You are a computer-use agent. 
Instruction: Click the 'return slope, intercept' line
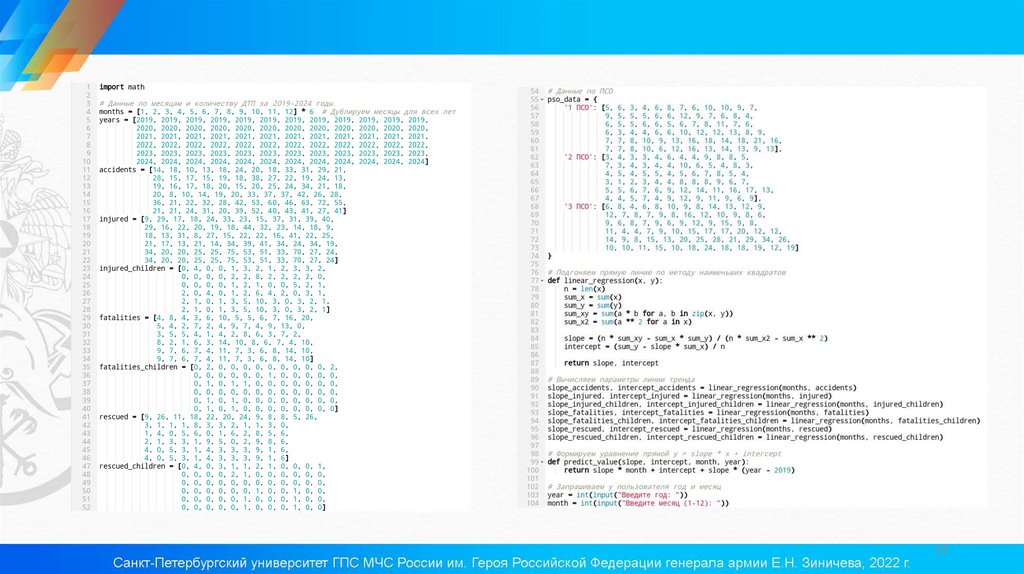click(x=611, y=363)
